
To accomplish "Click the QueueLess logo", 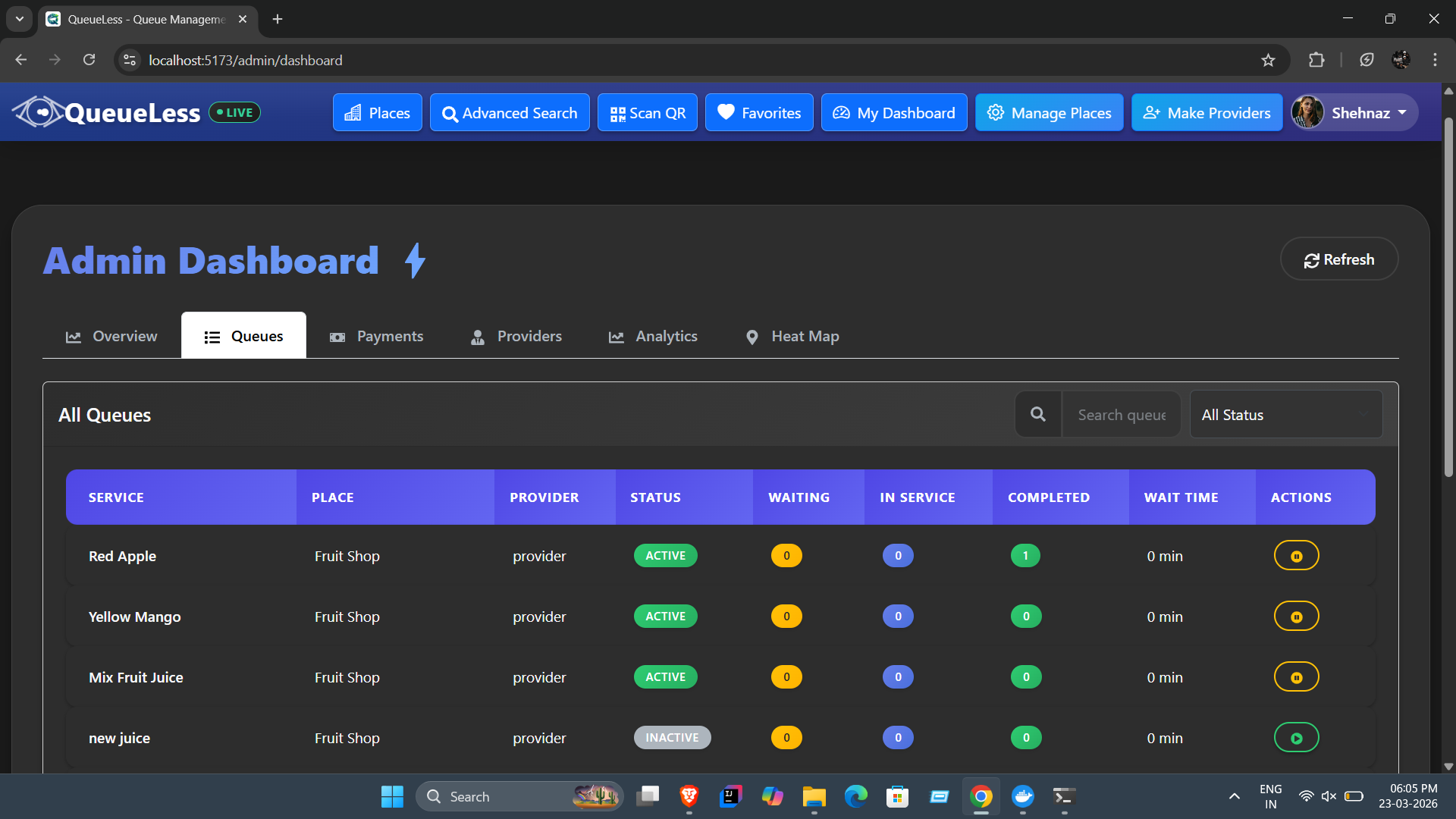I will click(106, 112).
